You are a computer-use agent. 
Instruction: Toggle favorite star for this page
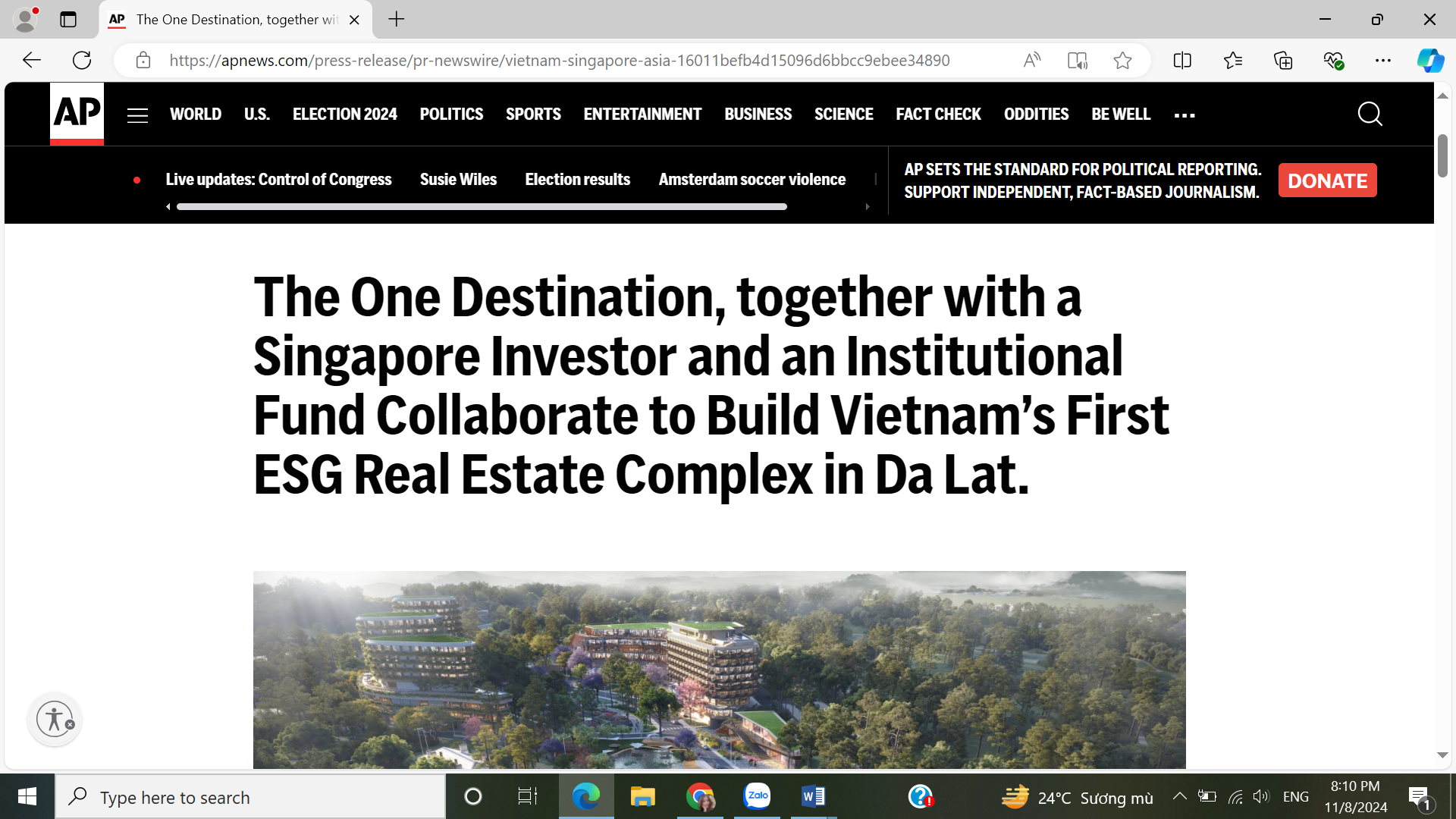pos(1122,60)
